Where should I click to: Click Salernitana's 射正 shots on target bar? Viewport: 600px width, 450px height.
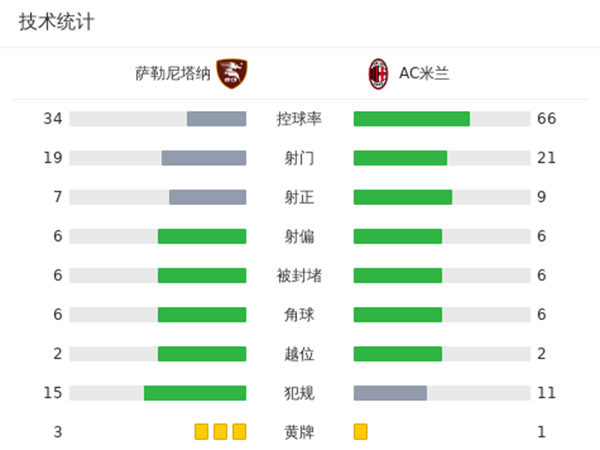click(x=207, y=197)
